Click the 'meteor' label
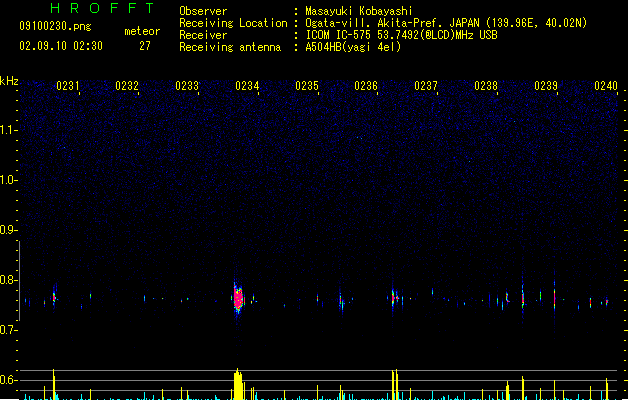This screenshot has height=400, width=629. (142, 31)
